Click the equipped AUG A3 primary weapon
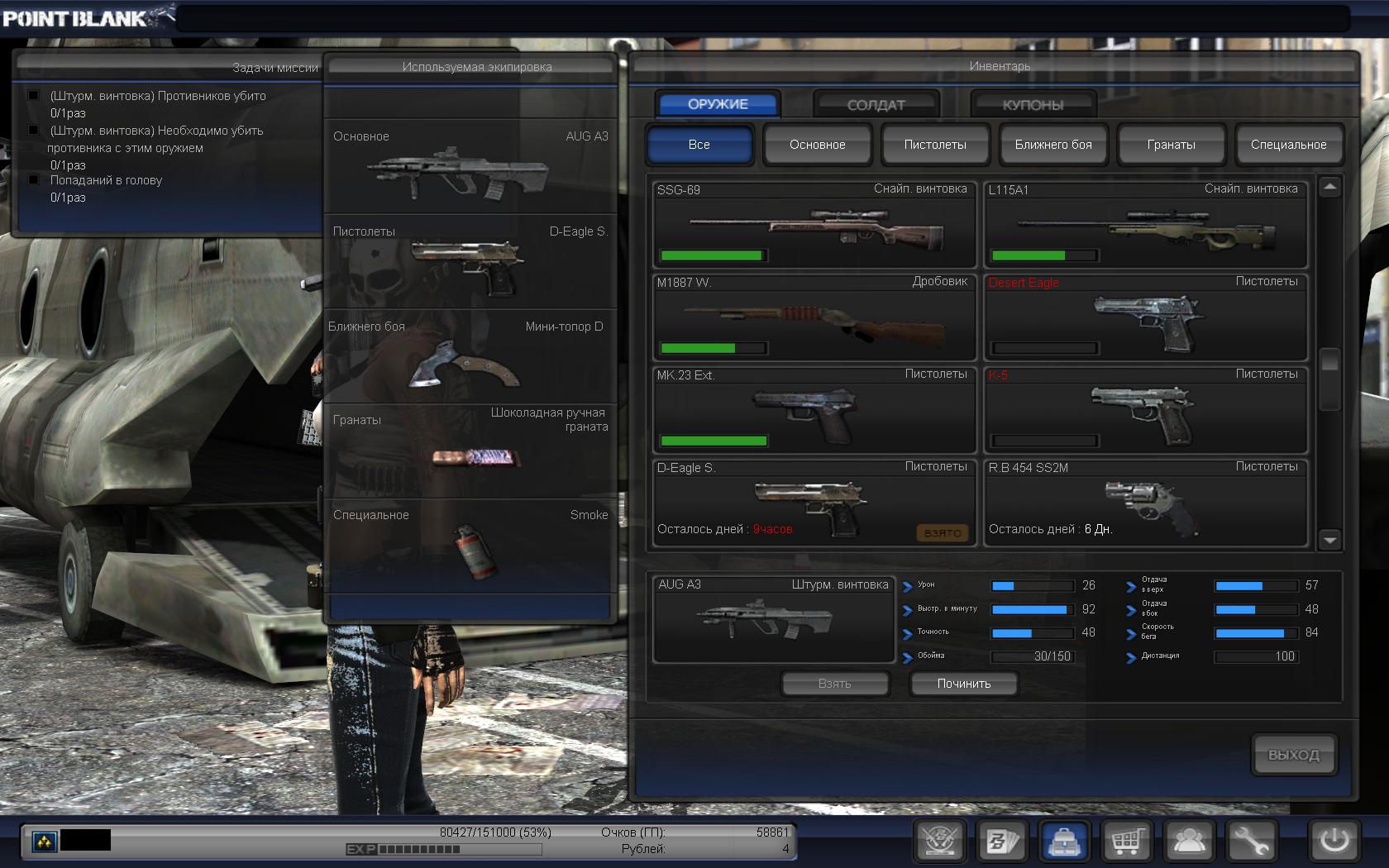Viewport: 1389px width, 868px height. pos(470,166)
